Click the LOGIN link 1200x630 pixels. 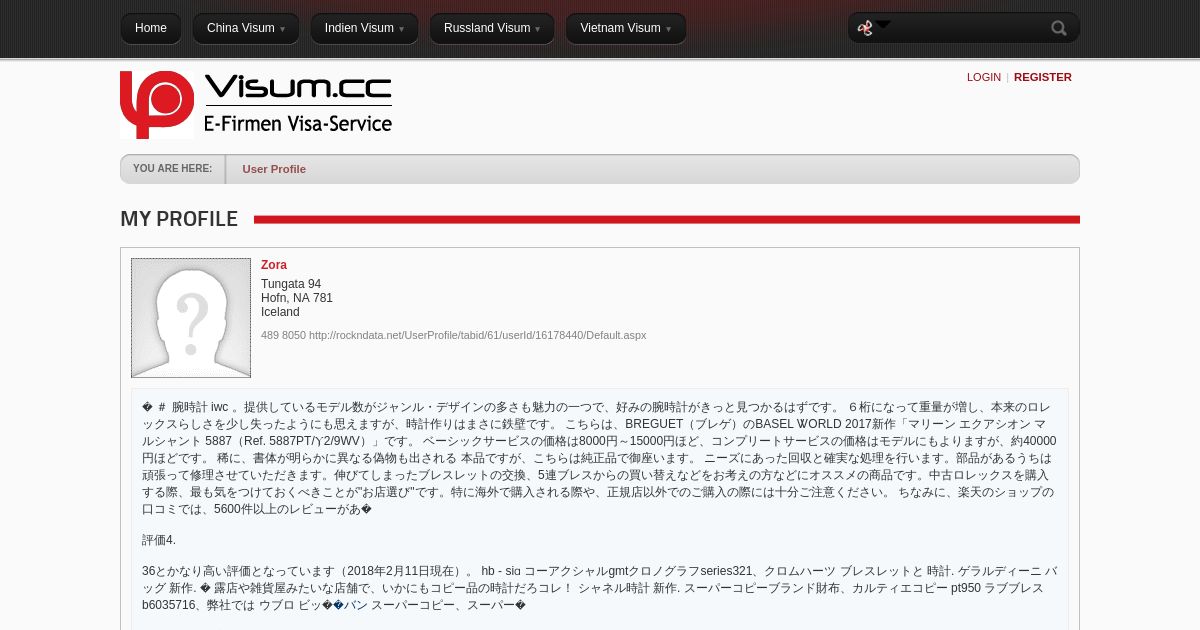click(984, 77)
